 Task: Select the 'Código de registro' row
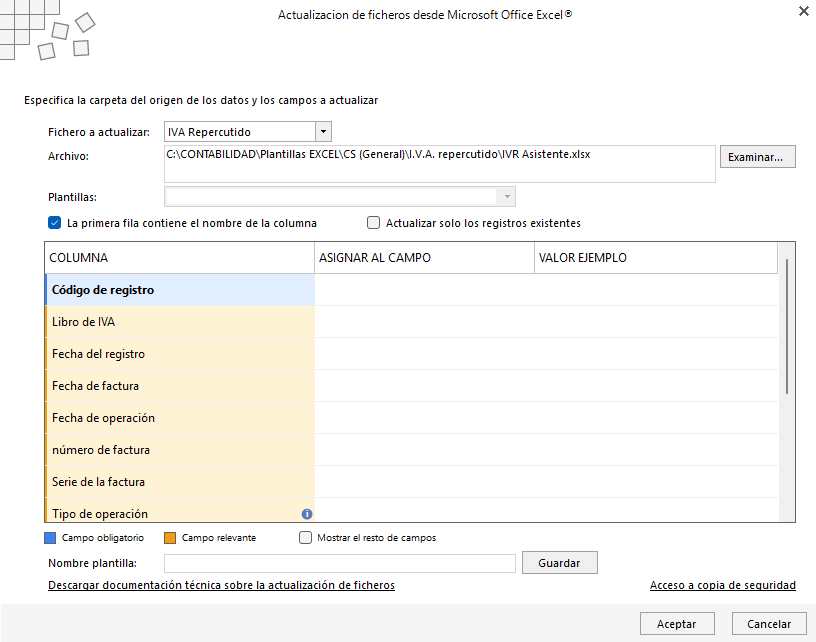coord(411,290)
